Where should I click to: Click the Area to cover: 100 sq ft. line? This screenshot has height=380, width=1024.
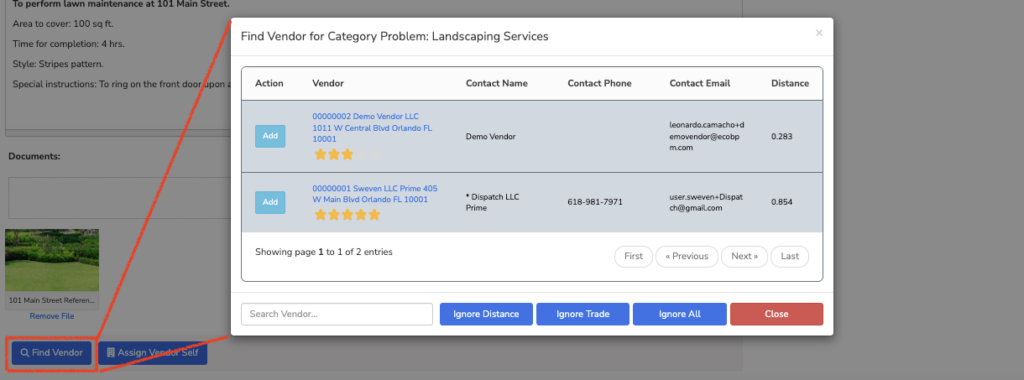coord(64,24)
